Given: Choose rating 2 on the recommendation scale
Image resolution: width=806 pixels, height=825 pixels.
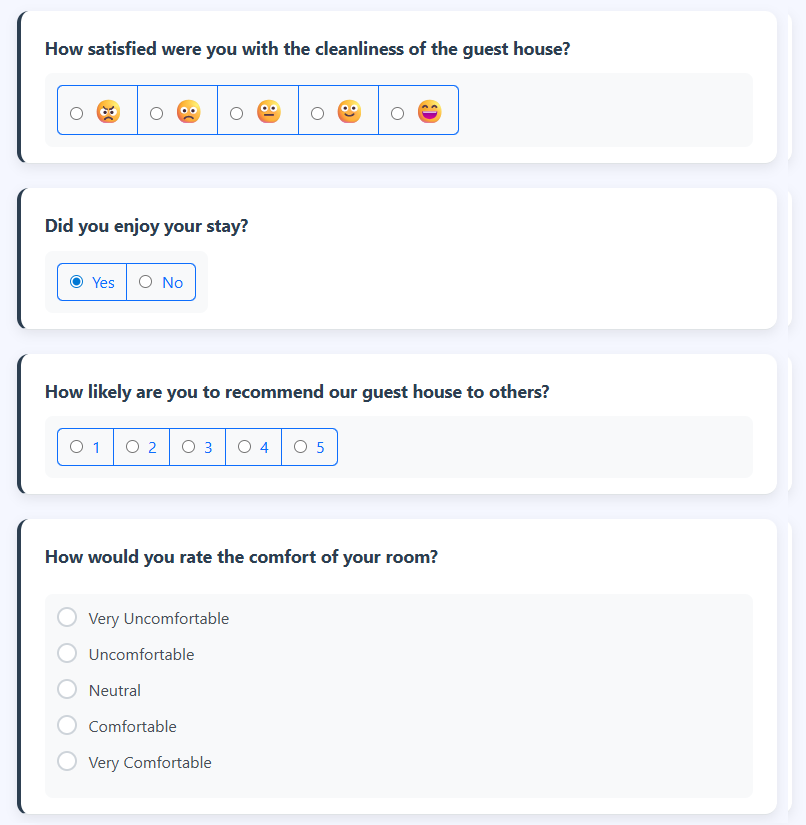Looking at the screenshot, I should point(131,447).
